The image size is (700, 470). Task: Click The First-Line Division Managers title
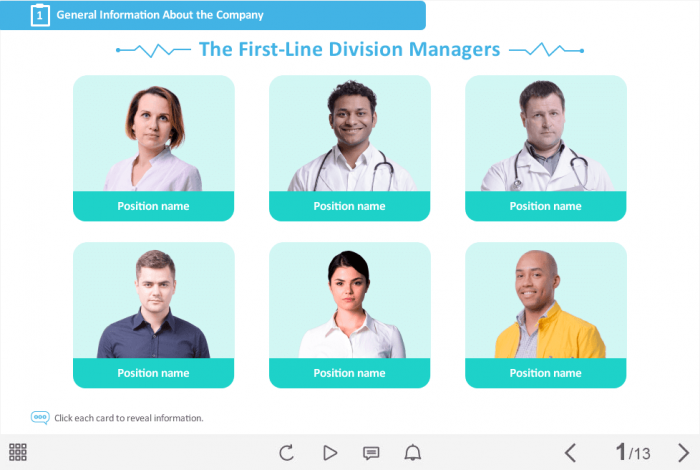(x=350, y=50)
